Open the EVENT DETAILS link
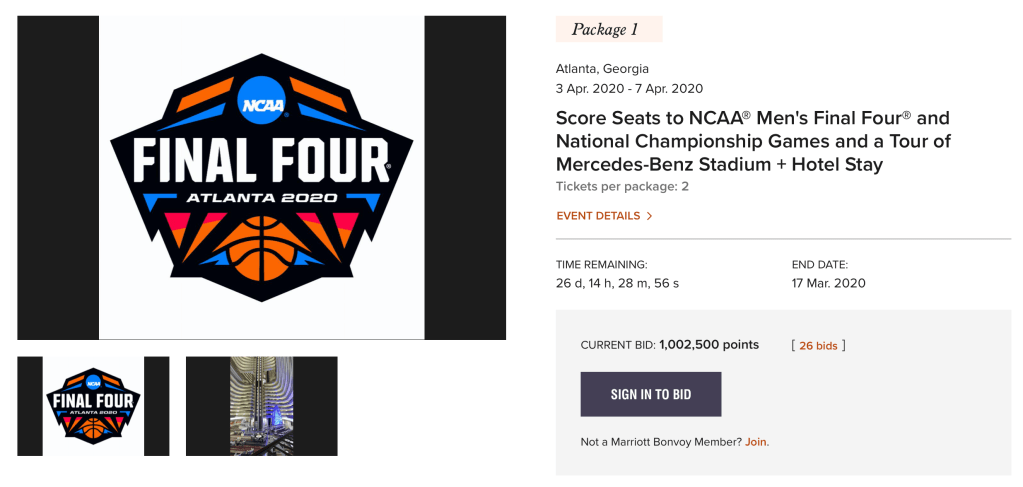 coord(598,216)
